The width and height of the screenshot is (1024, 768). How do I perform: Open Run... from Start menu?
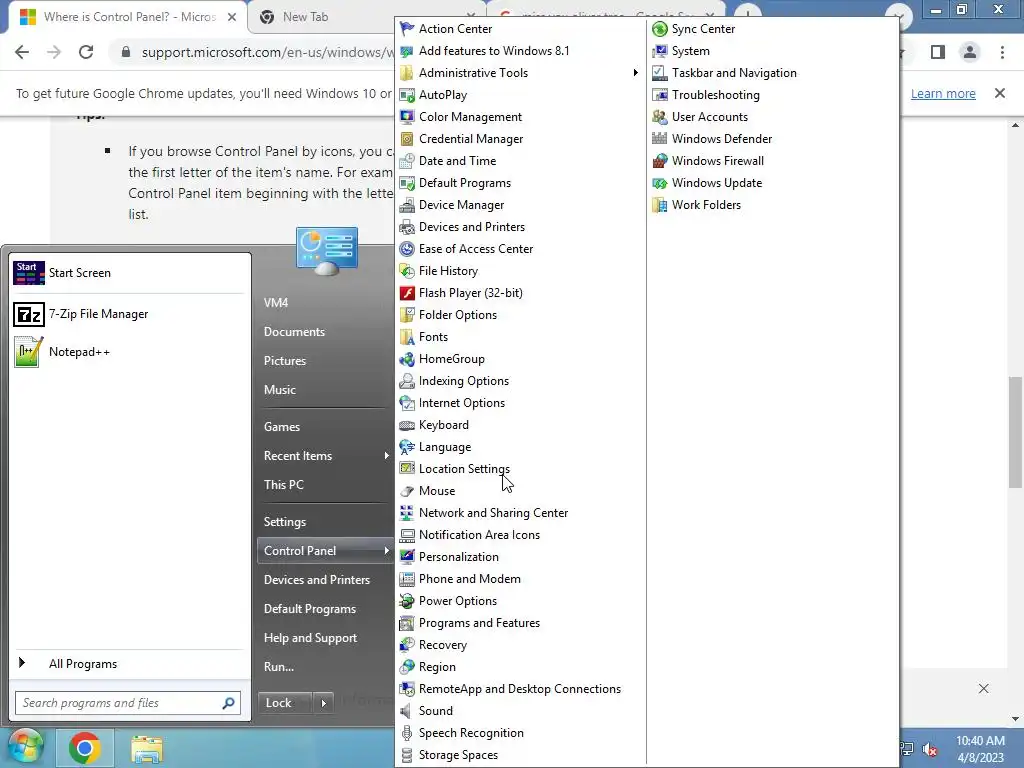tap(279, 667)
